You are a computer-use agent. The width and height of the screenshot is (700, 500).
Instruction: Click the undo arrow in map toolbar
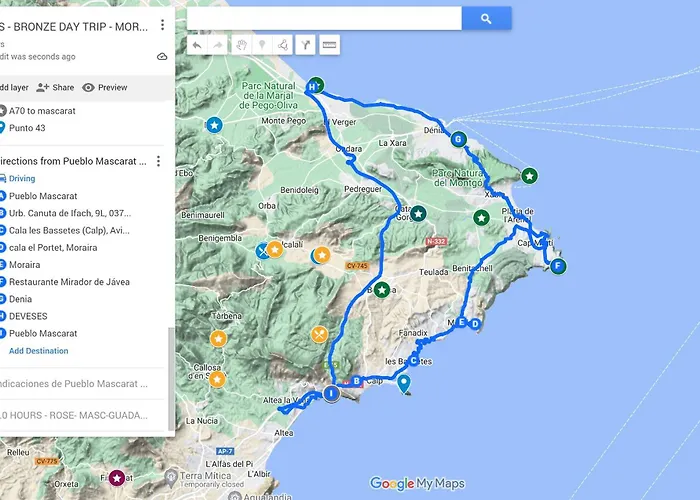tap(197, 45)
